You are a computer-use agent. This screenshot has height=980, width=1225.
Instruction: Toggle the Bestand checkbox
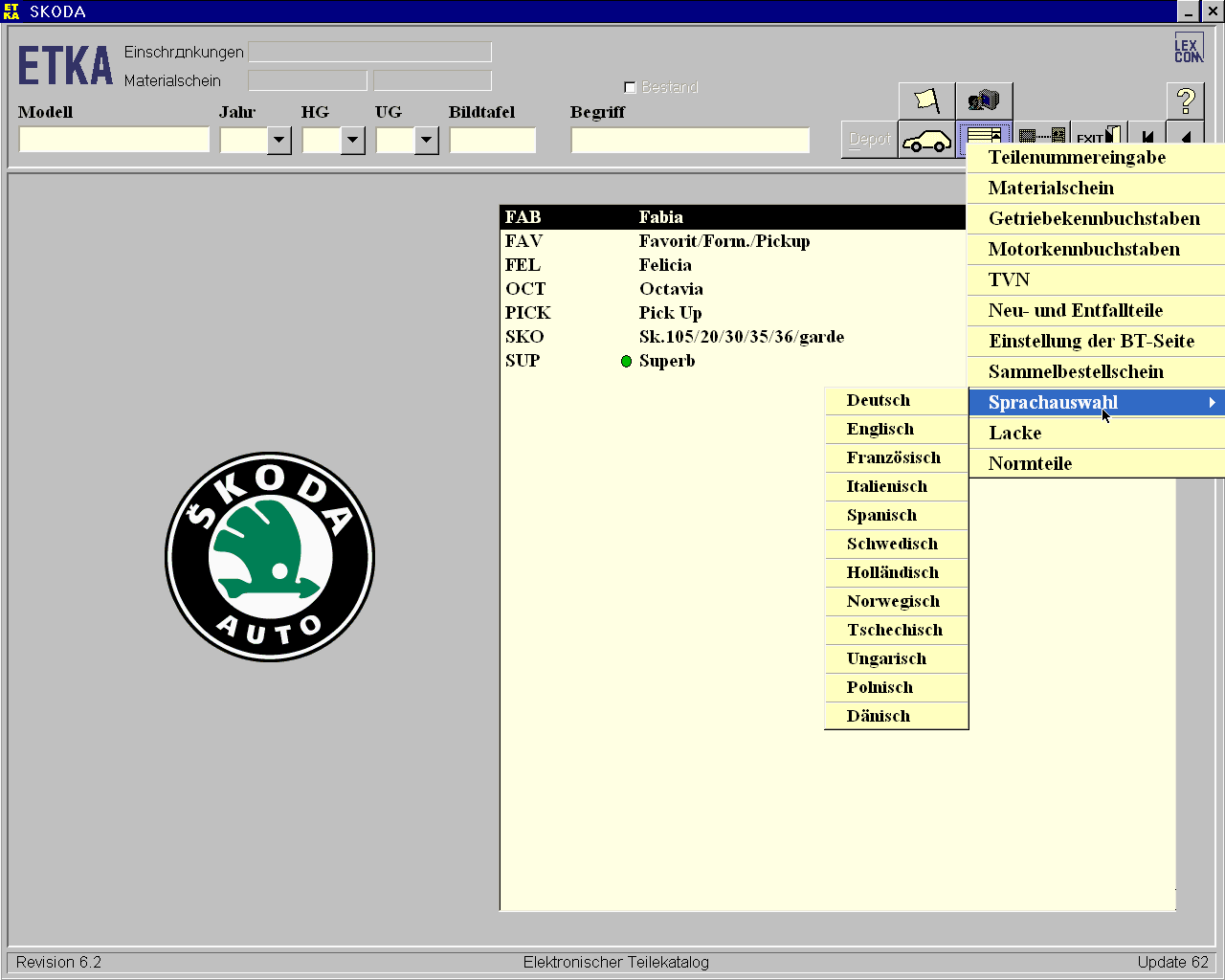[630, 87]
